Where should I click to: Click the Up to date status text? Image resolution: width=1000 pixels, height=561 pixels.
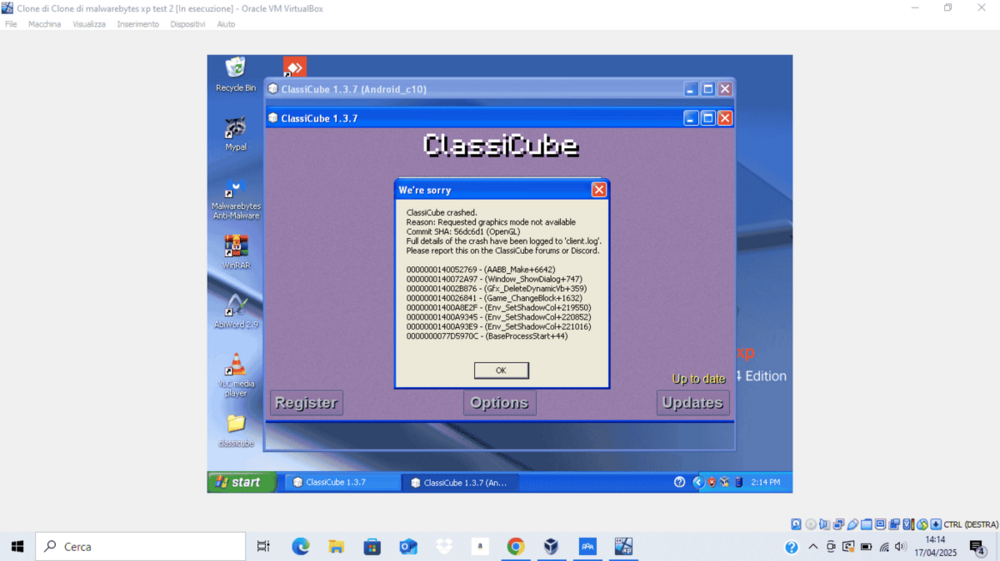pos(698,379)
